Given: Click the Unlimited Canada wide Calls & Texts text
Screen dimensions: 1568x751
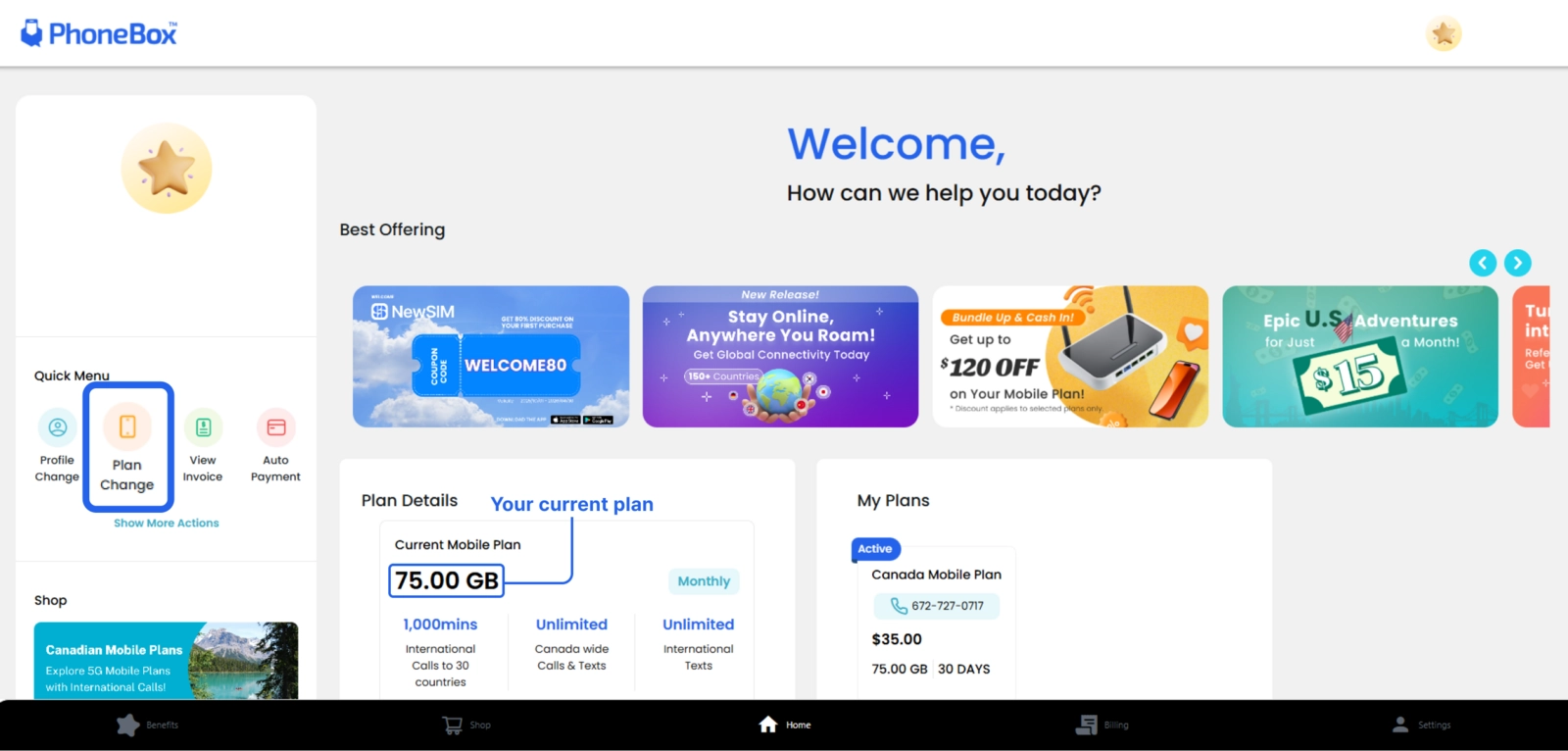Looking at the screenshot, I should (572, 644).
